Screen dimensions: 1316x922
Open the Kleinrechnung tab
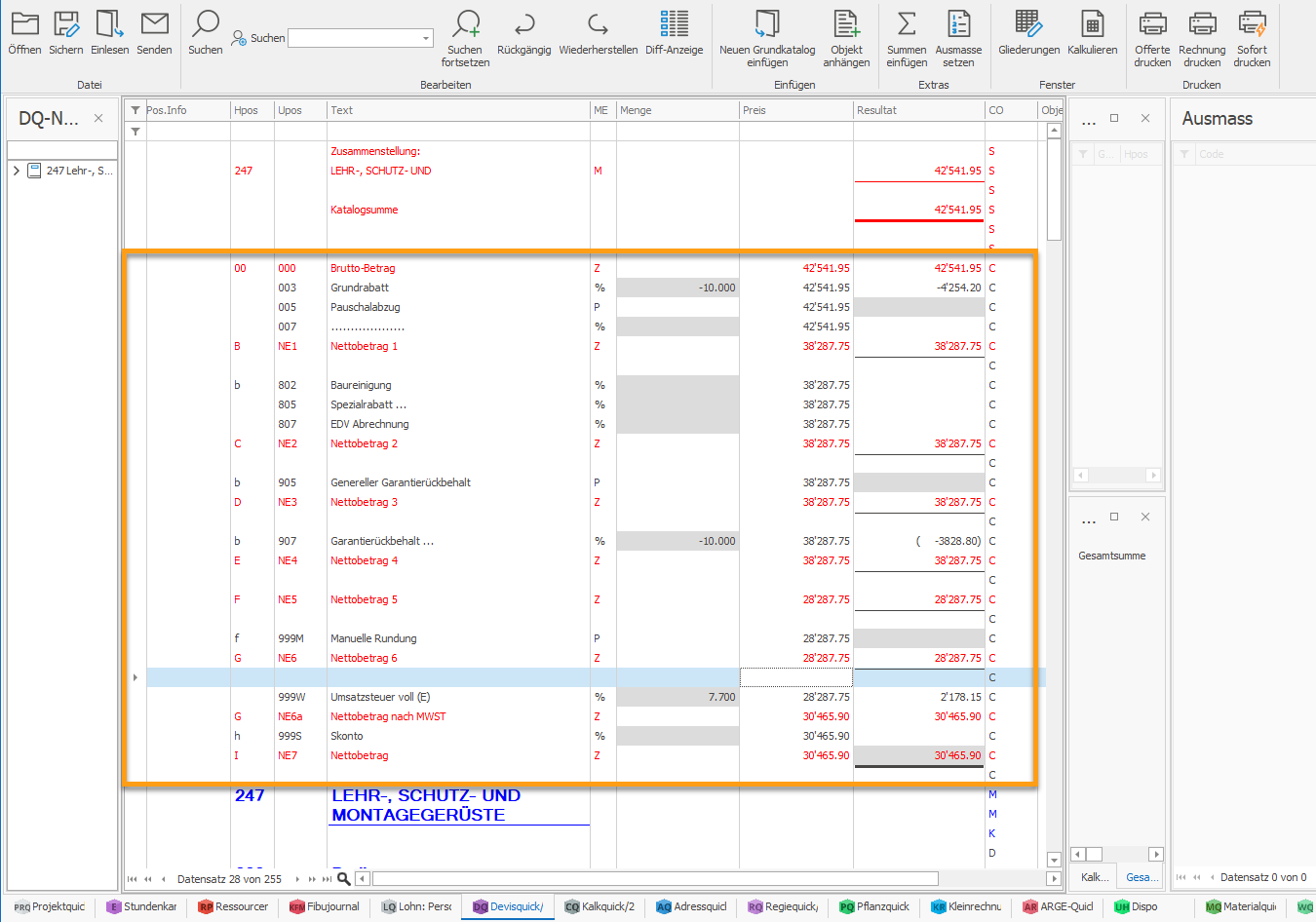pyautogui.click(x=966, y=906)
